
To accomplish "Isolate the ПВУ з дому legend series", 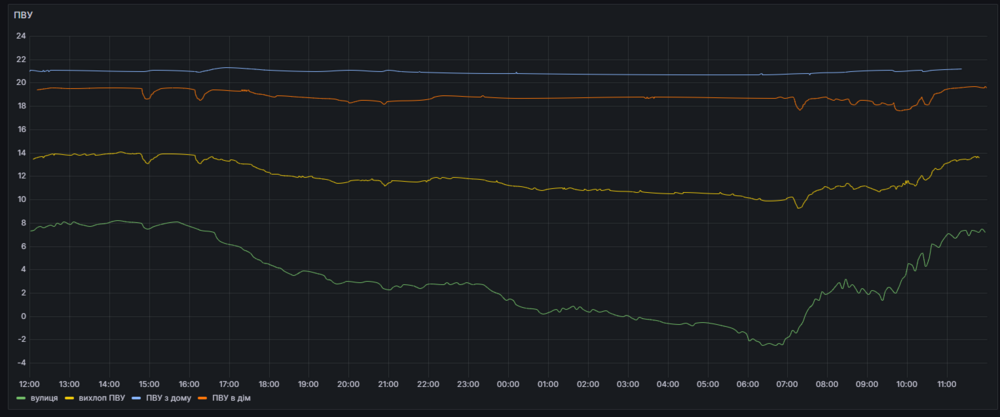I will coord(168,399).
